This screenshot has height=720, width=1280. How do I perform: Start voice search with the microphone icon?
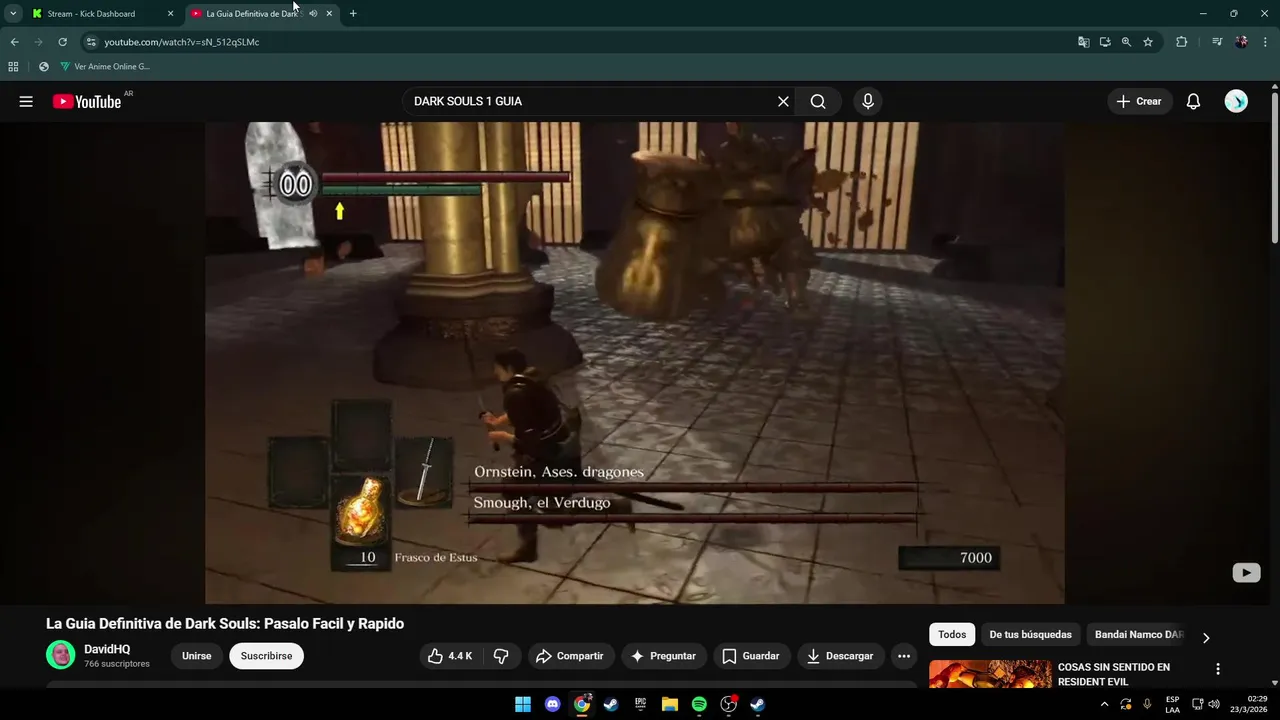[x=868, y=101]
